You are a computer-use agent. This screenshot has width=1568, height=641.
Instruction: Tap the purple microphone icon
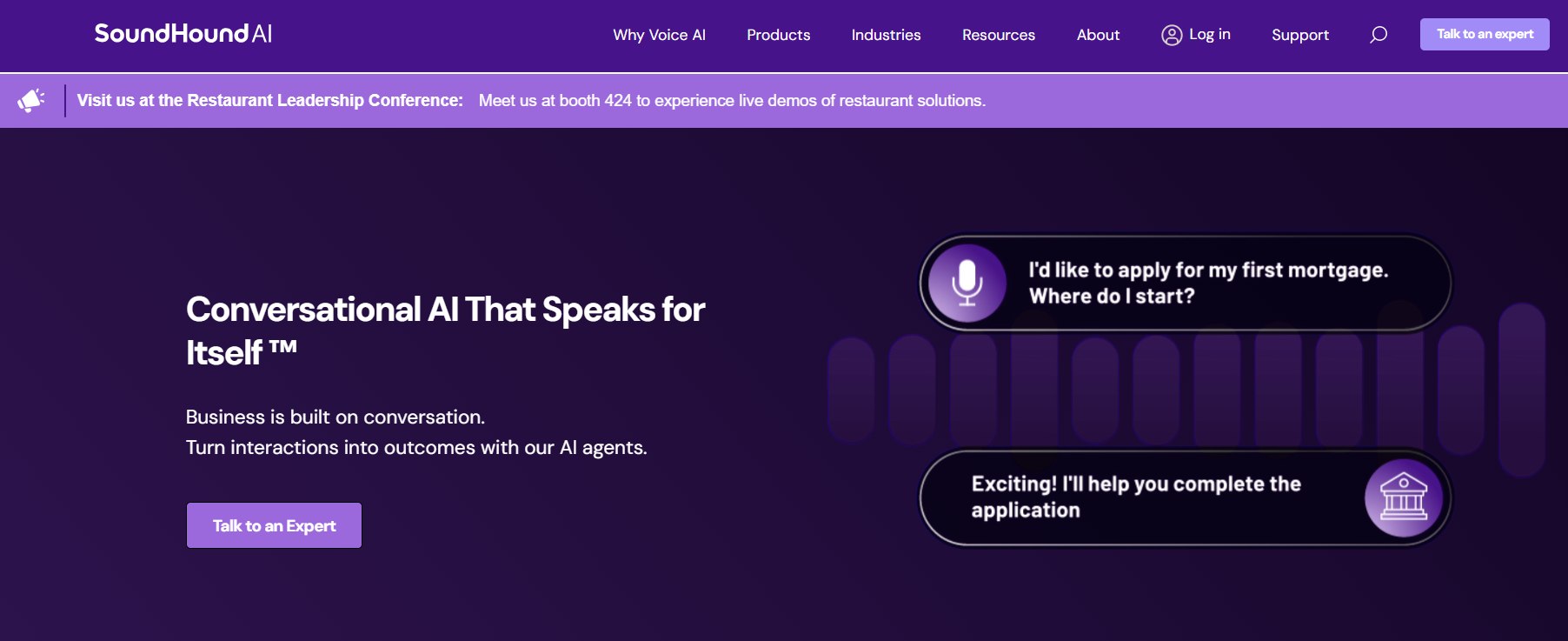coord(967,284)
